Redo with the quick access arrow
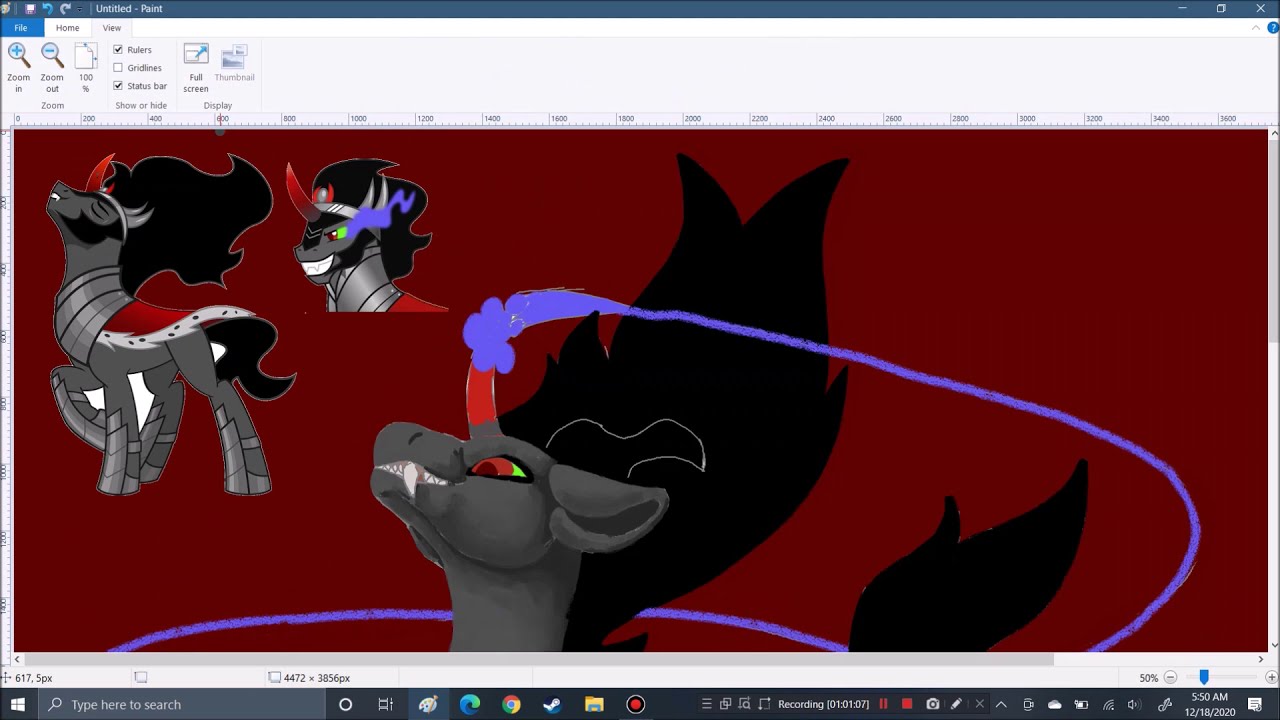1280x720 pixels. point(65,8)
